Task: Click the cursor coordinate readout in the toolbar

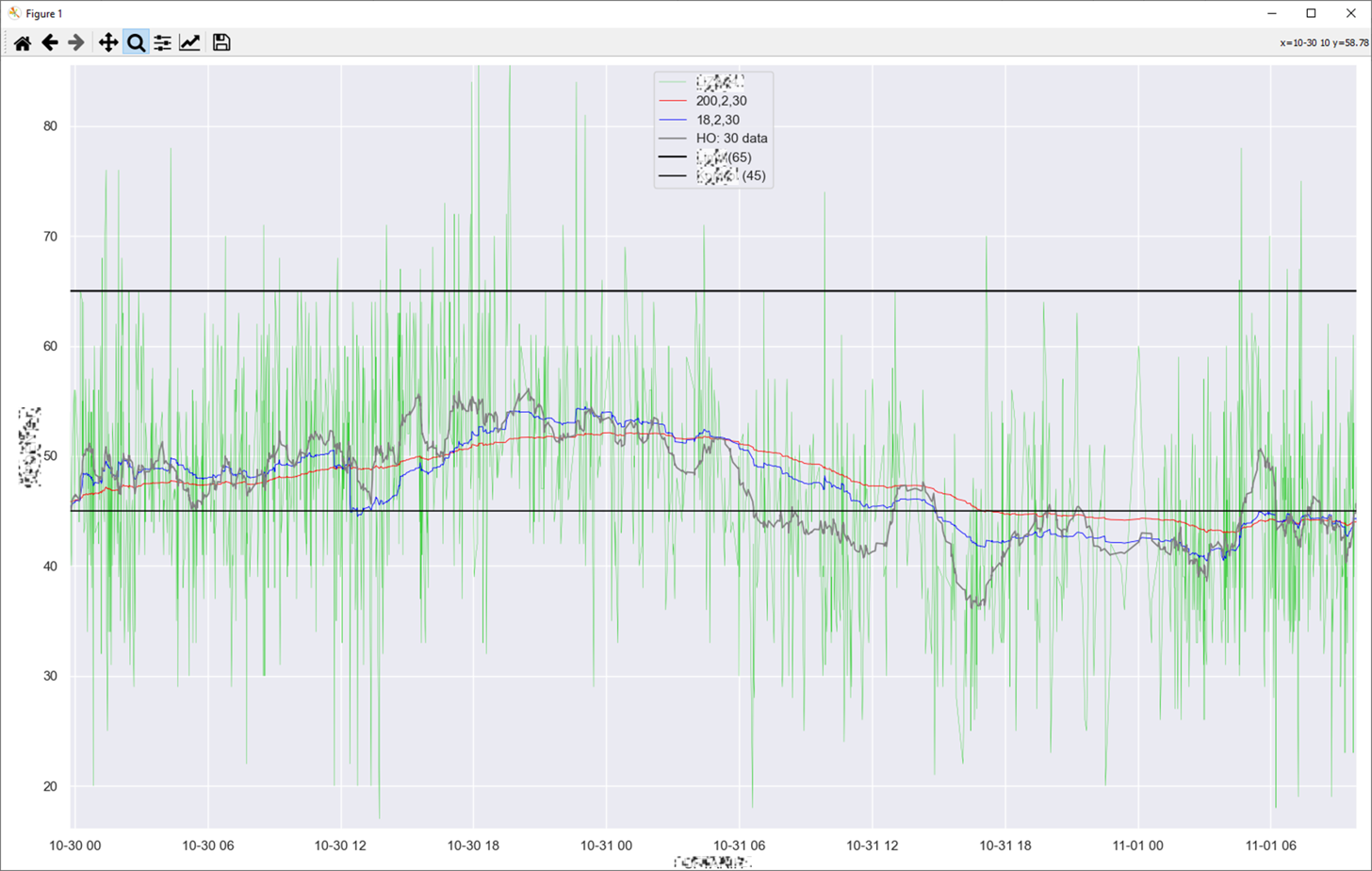Action: coord(1323,42)
